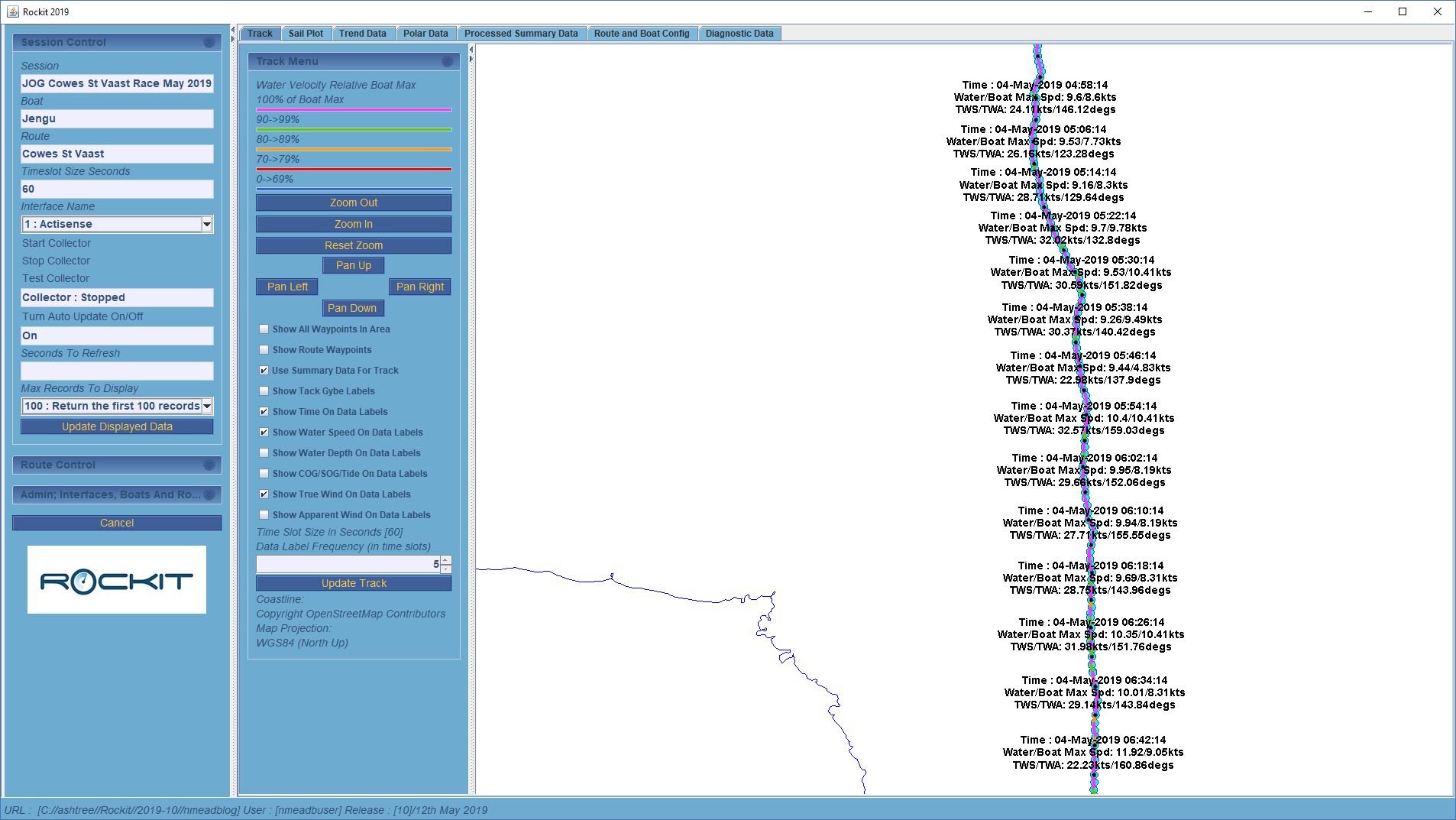Click the Seconds To Refresh input field

[x=117, y=371]
